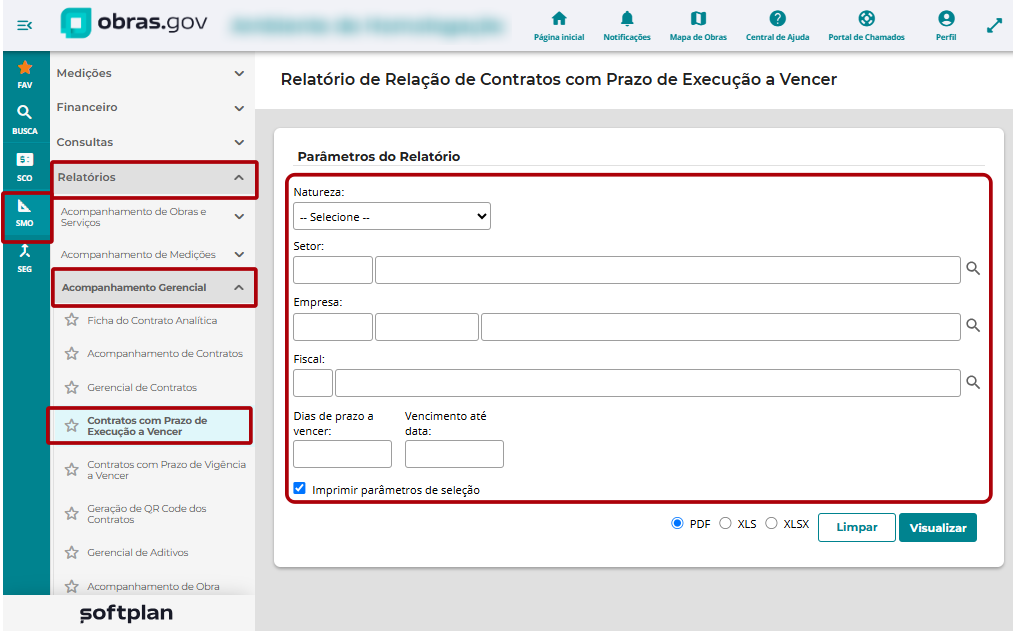Expand Acompanhamento de Medições submenu
1013x631 pixels.
click(152, 254)
